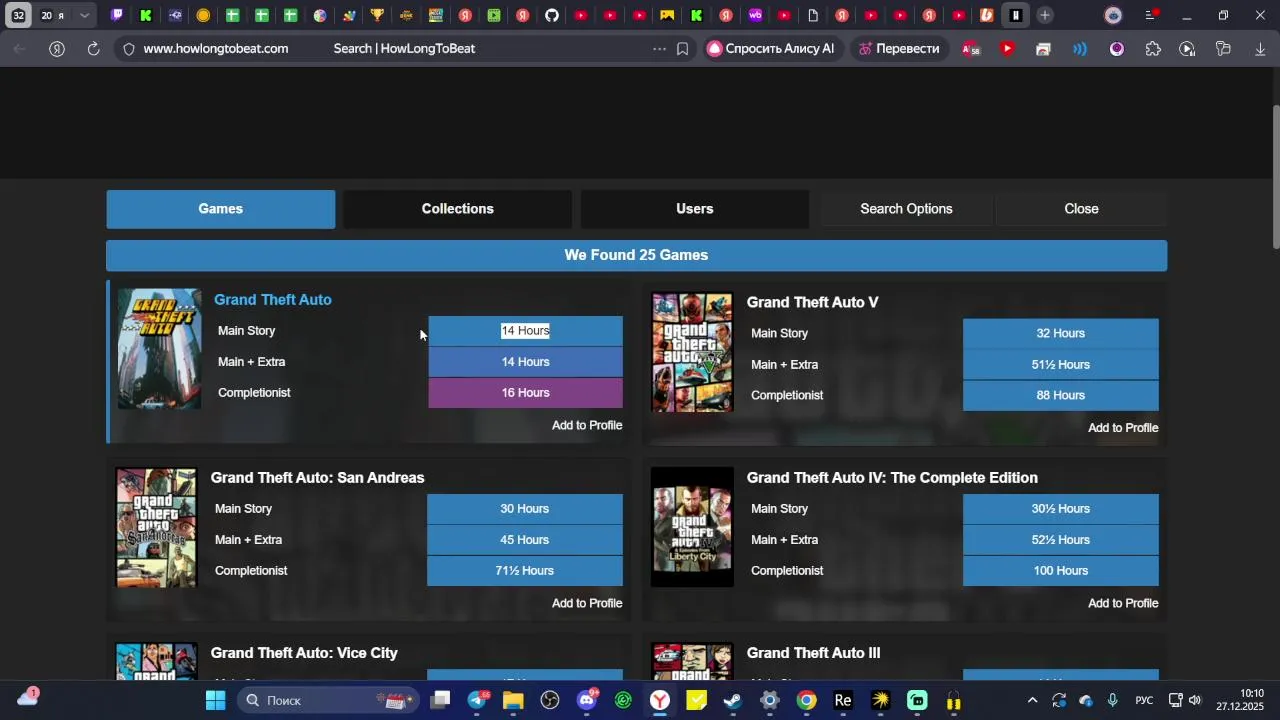Click the We Found 25 Games banner
Image resolution: width=1280 pixels, height=720 pixels.
tap(637, 255)
